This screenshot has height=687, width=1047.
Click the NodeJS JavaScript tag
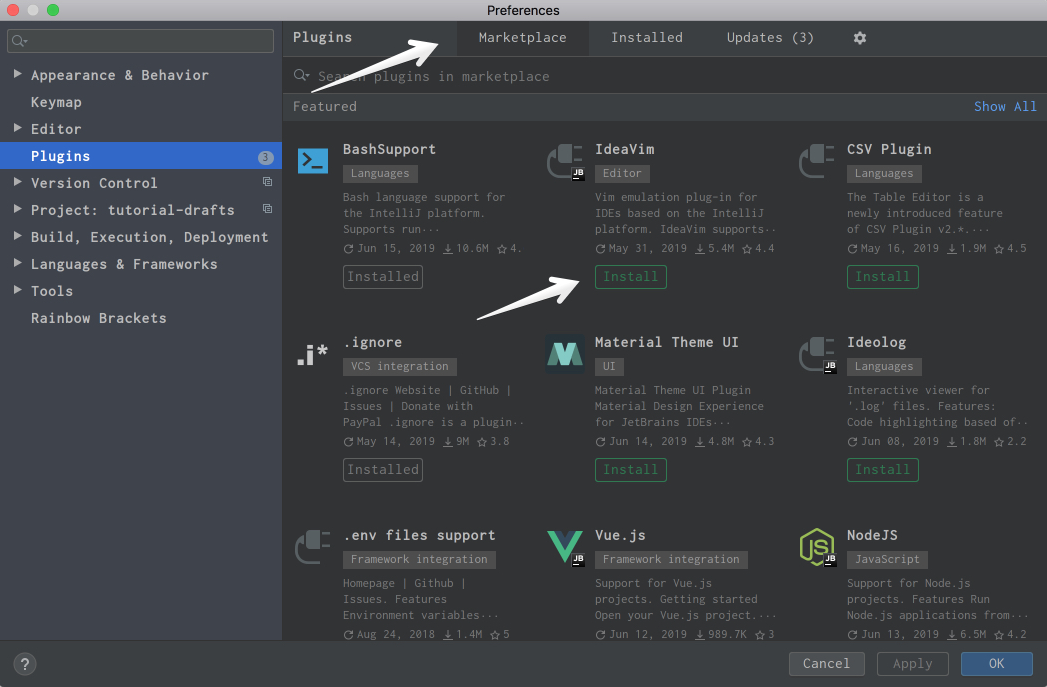[887, 559]
